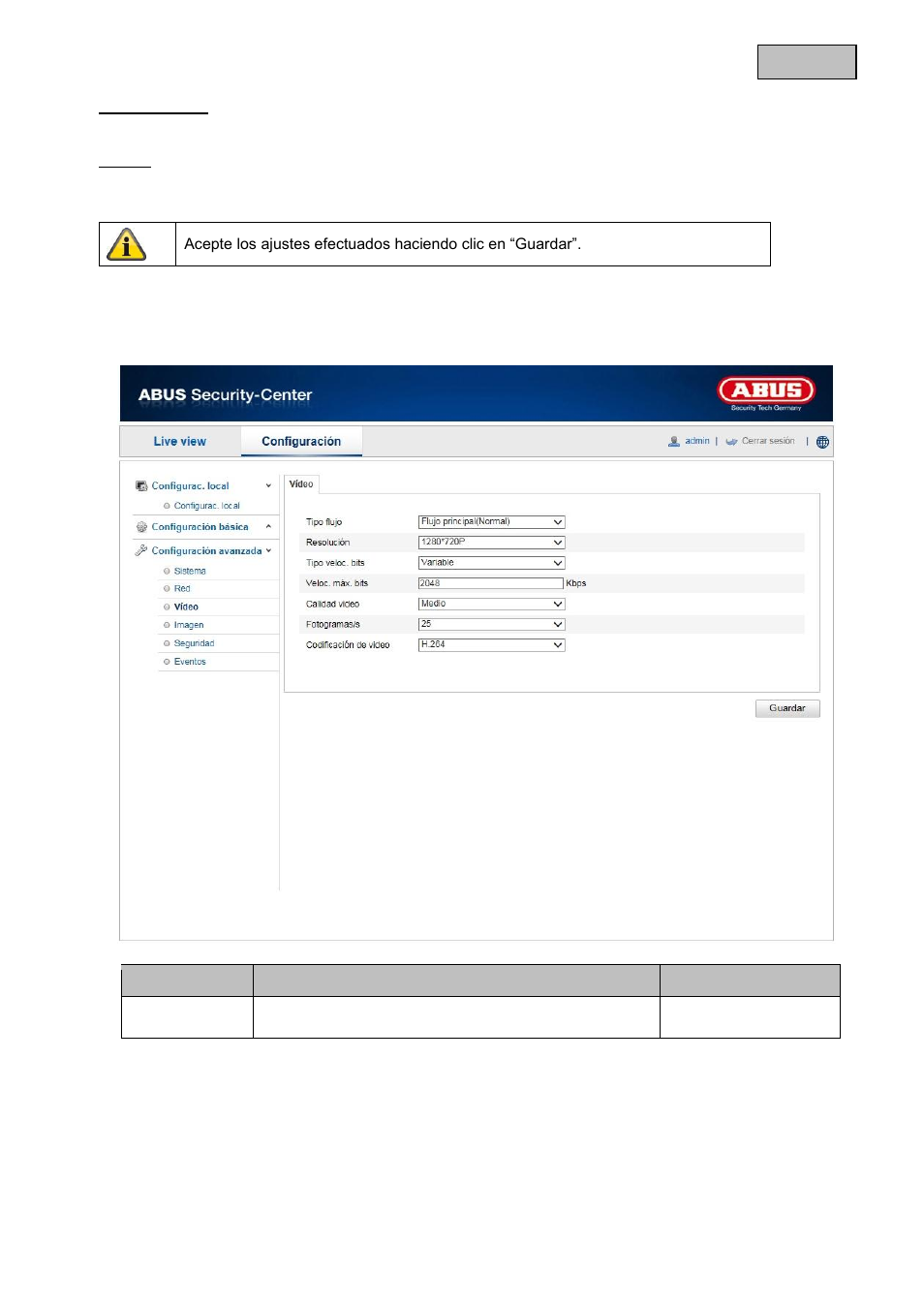
Task: Select the Video settings tab
Action: pyautogui.click(x=301, y=484)
